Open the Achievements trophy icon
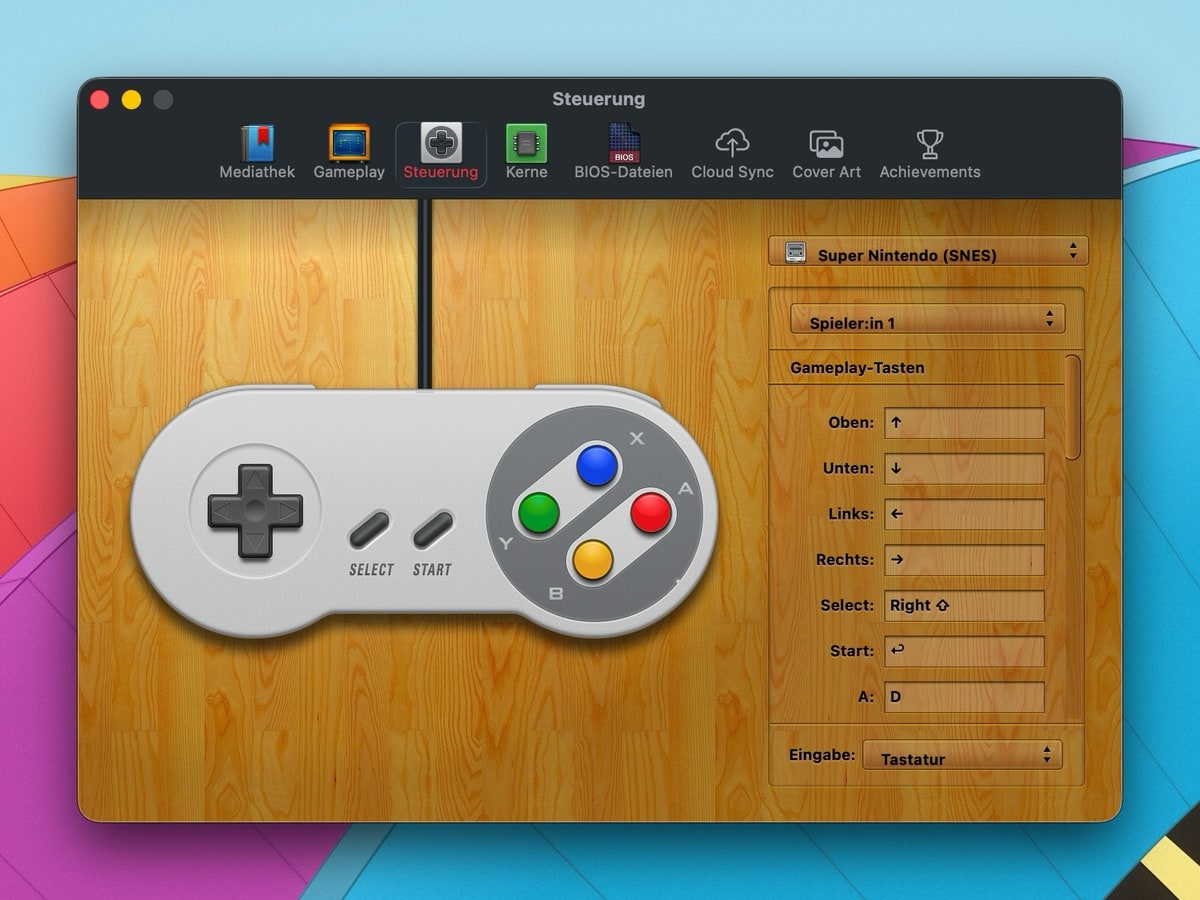Viewport: 1200px width, 900px height. (930, 144)
